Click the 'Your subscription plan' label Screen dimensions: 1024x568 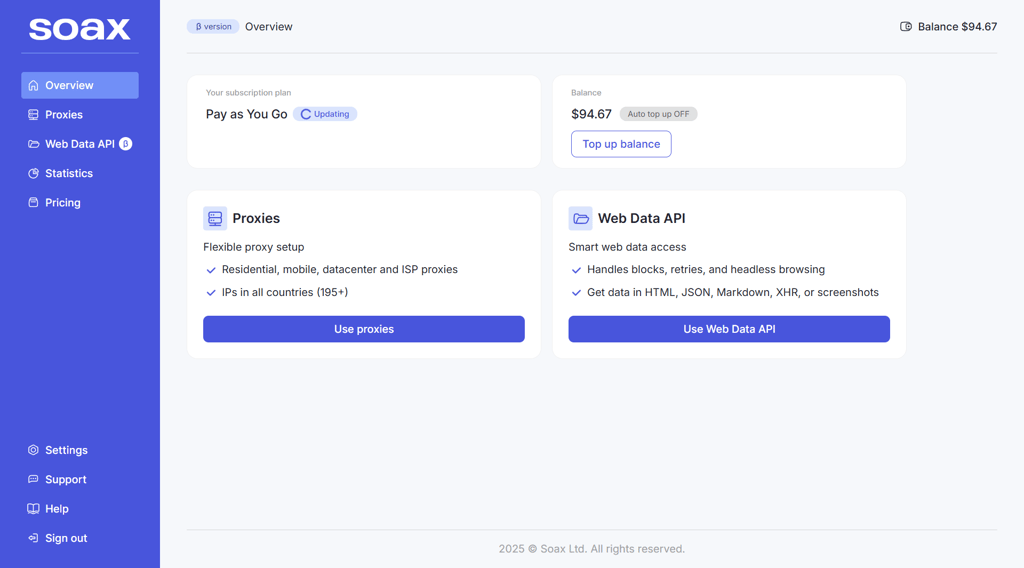point(248,93)
